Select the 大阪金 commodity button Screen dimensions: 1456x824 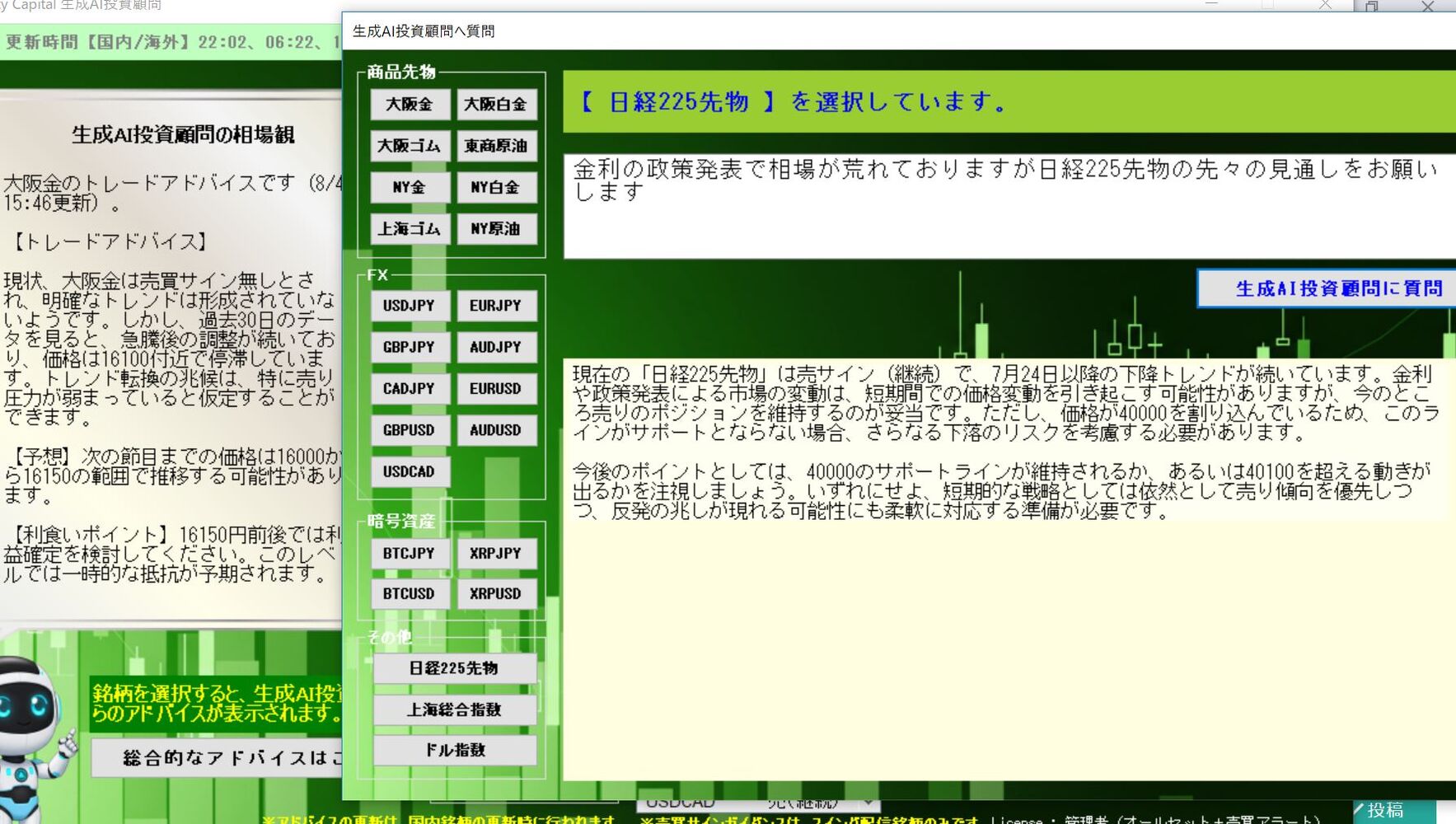[410, 104]
